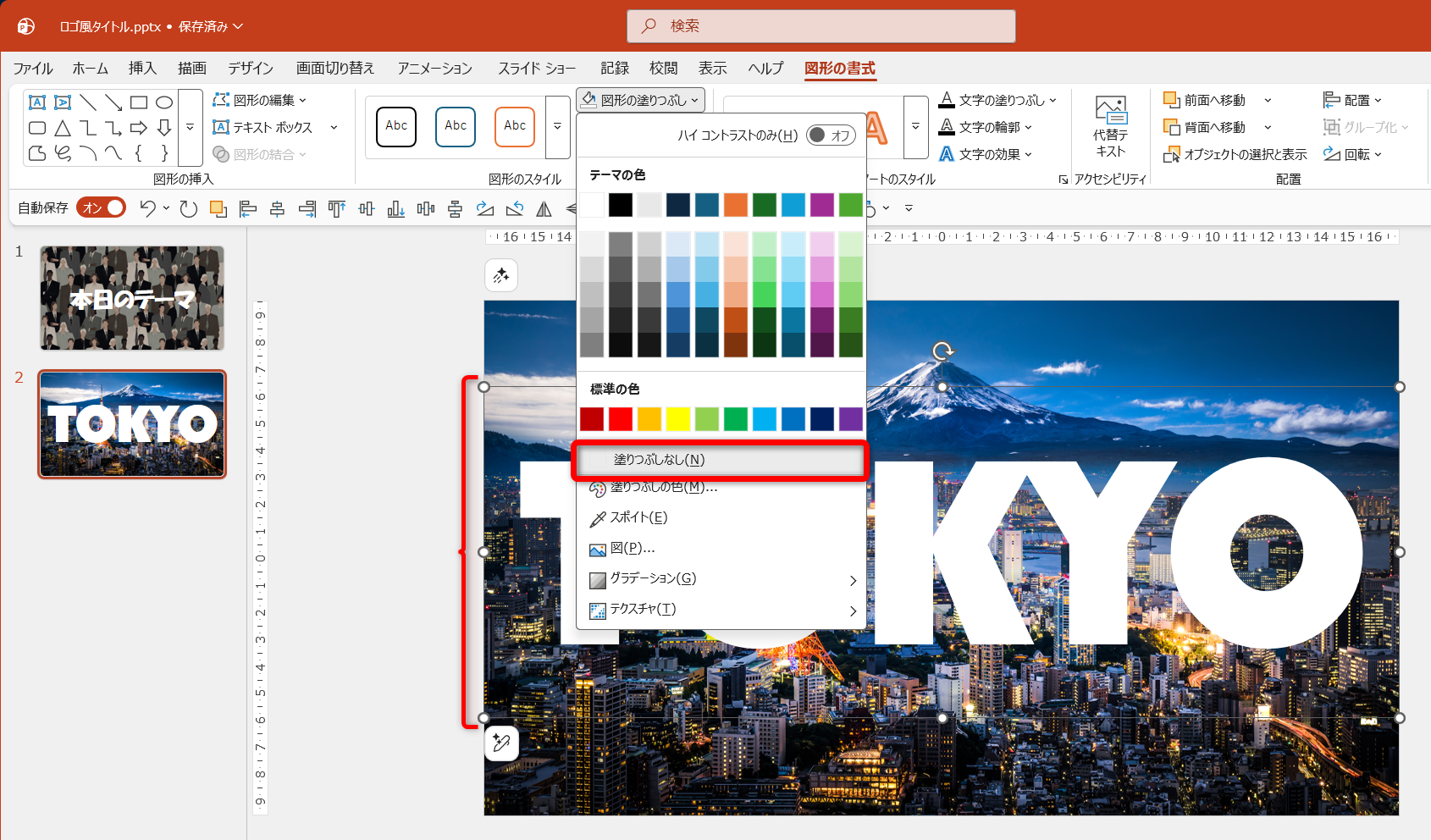Open the 代替テキスト alt text tool

1110,127
